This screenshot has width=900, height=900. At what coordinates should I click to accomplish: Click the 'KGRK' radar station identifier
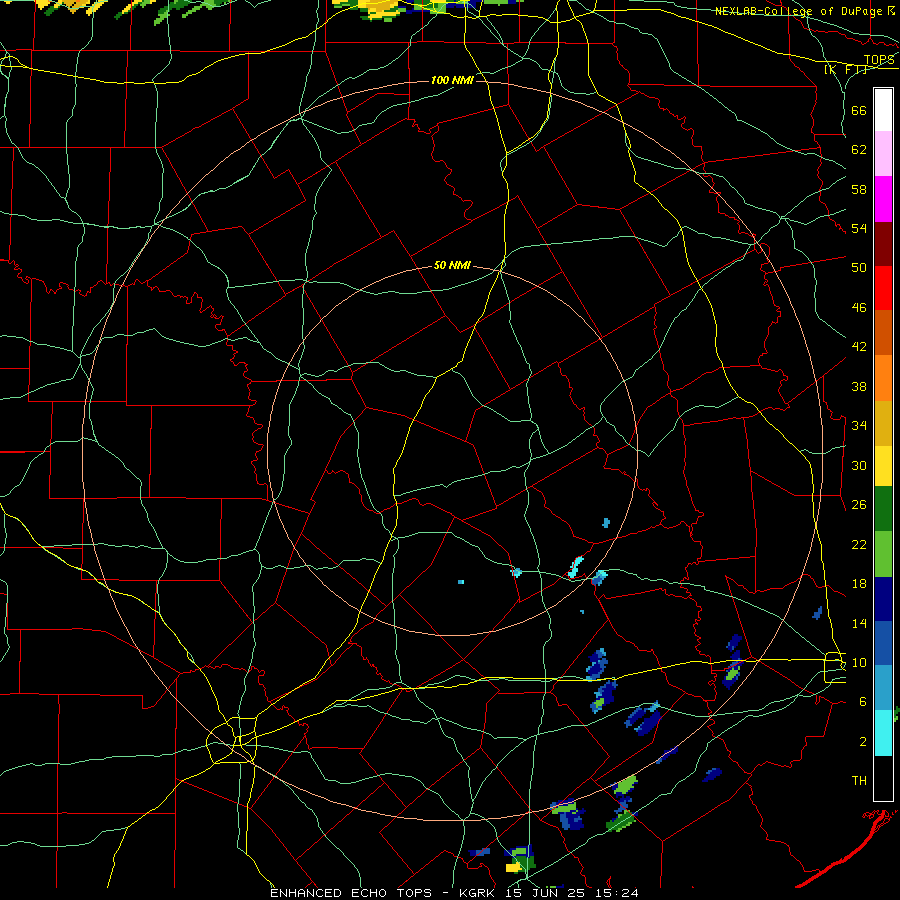(x=479, y=893)
